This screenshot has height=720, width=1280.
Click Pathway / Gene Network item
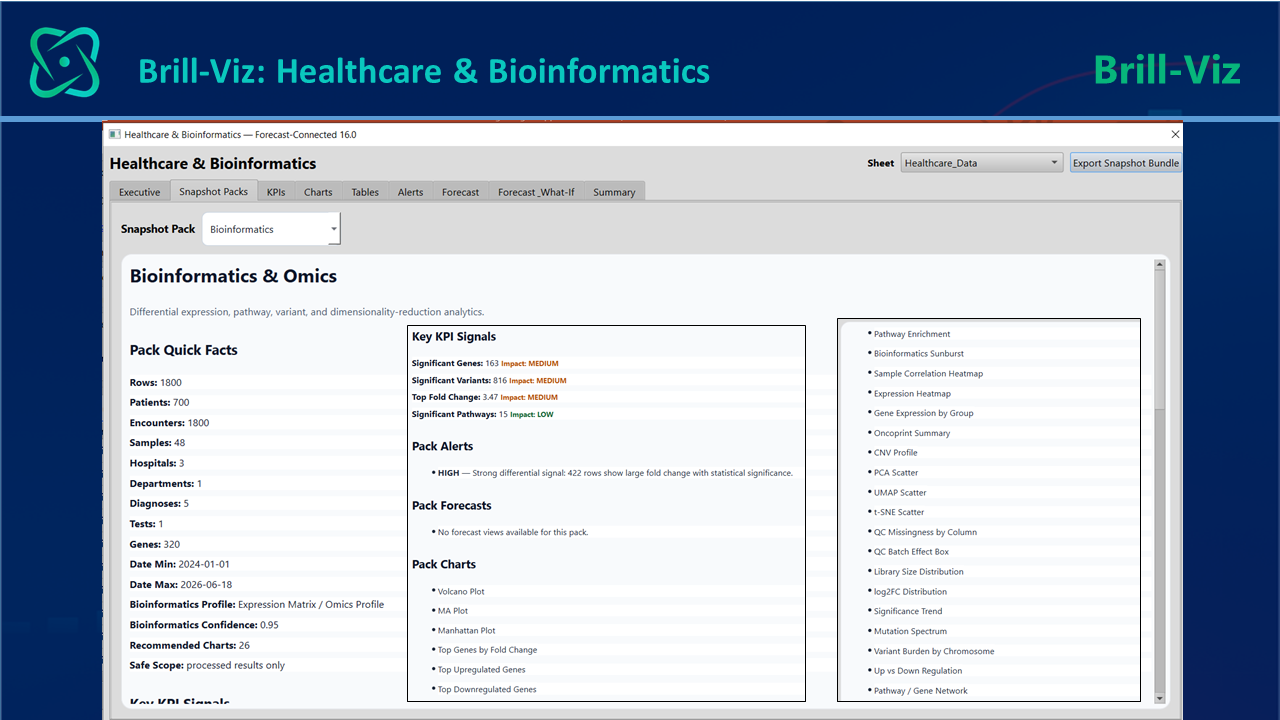pyautogui.click(x=921, y=691)
